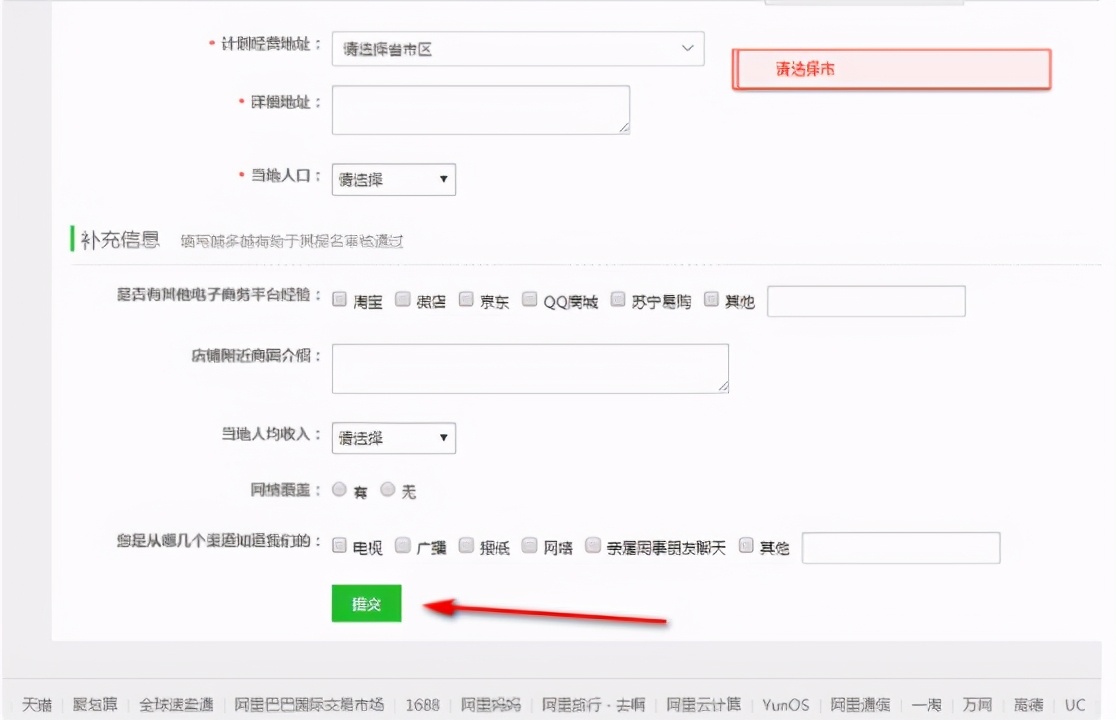Screen dimensions: 1116x720
Task: Check the 电视 channel checkbox
Action: pos(340,545)
